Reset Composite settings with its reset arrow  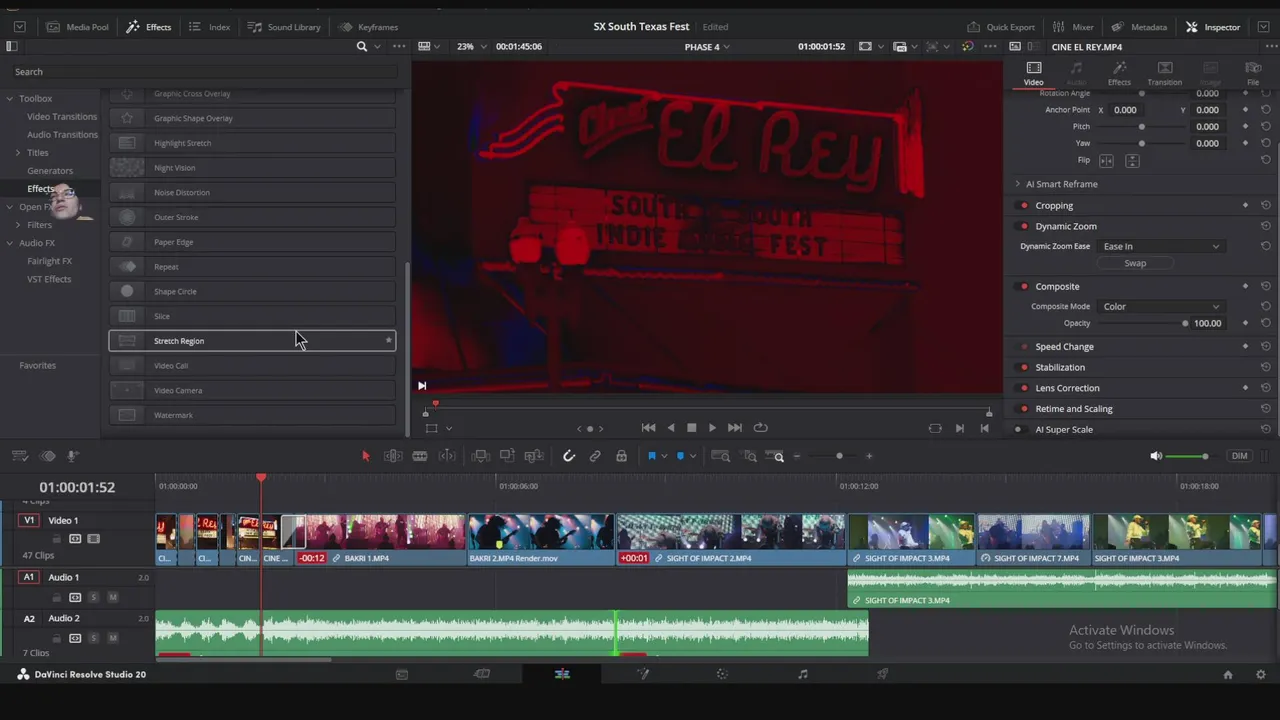click(1266, 286)
